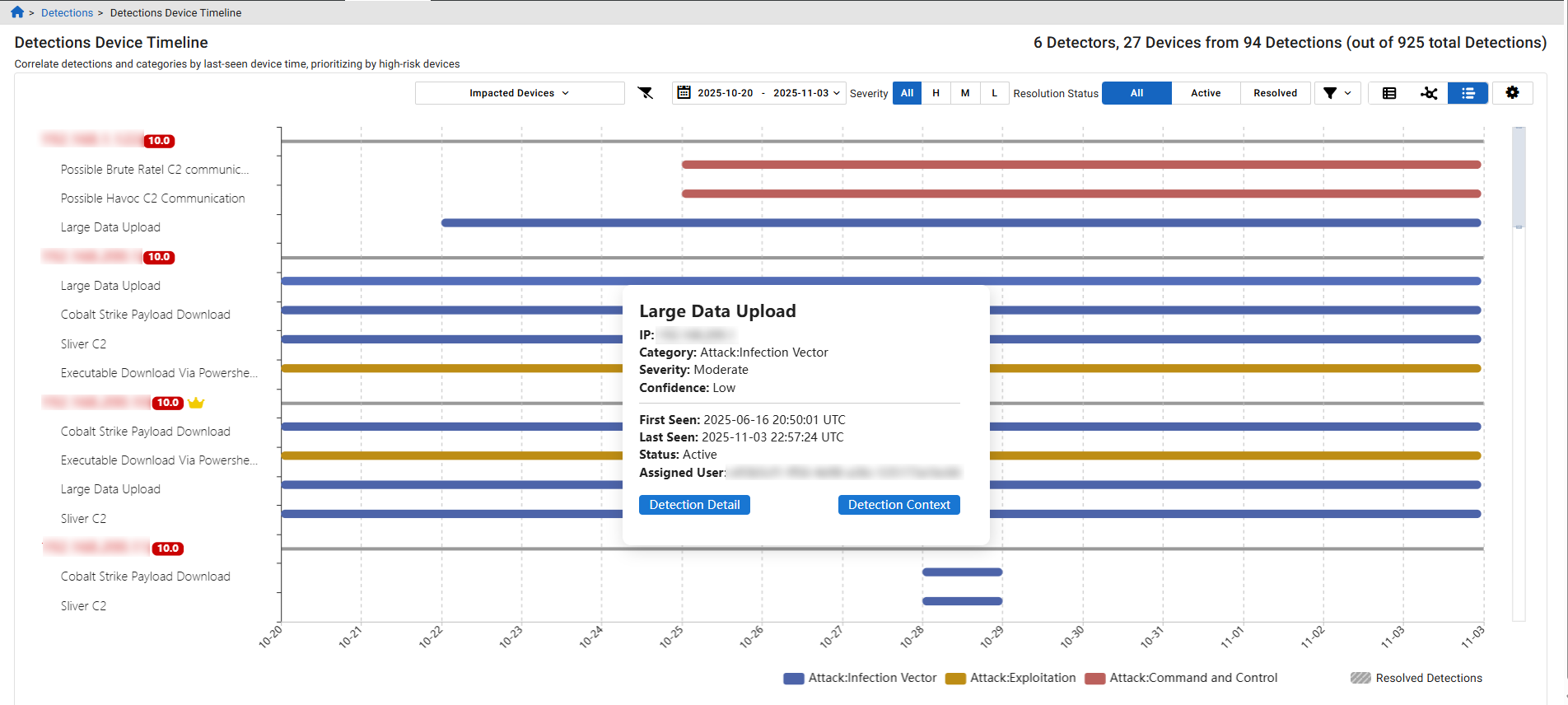The image size is (1568, 705).
Task: Open settings gear icon
Action: pos(1512,93)
